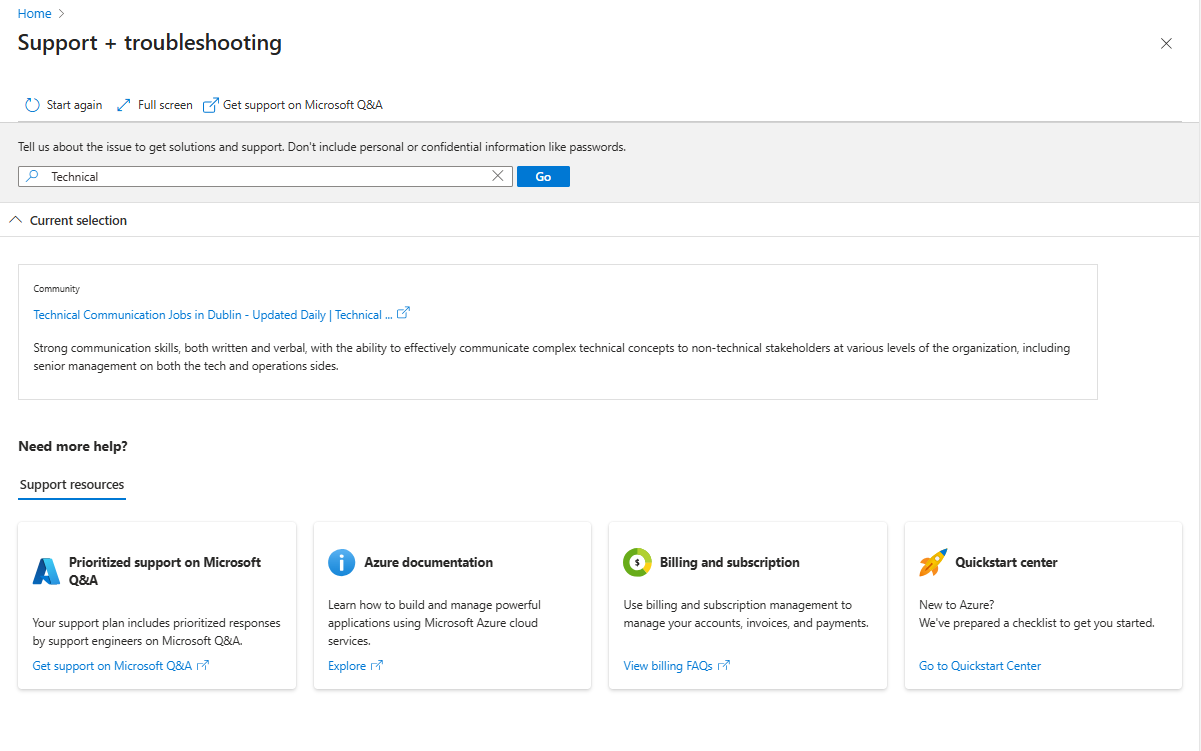Screen dimensions: 1201x751
Task: Click the Get support external-link icon in toolbar
Action: [210, 105]
